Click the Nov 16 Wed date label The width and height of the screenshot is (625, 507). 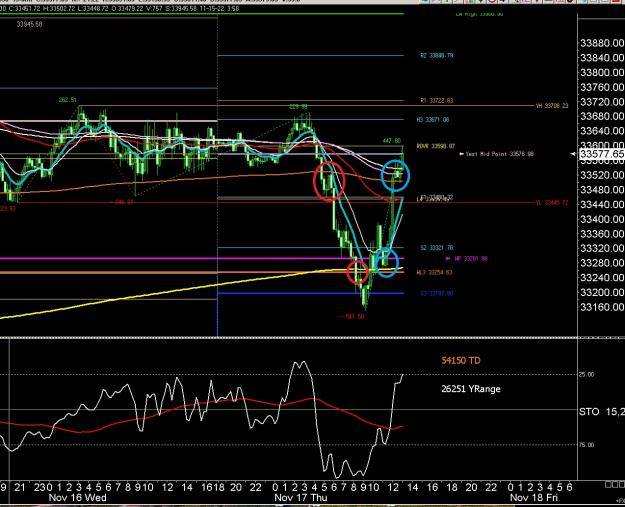pyautogui.click(x=77, y=498)
